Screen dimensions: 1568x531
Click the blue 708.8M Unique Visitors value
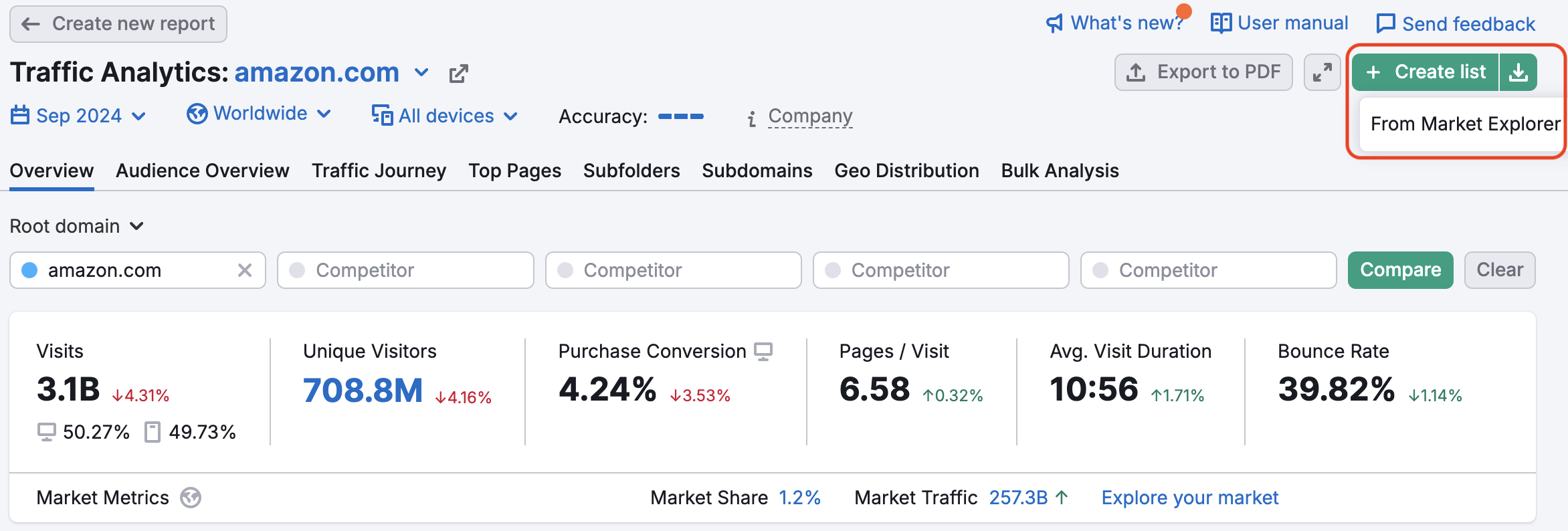click(363, 391)
